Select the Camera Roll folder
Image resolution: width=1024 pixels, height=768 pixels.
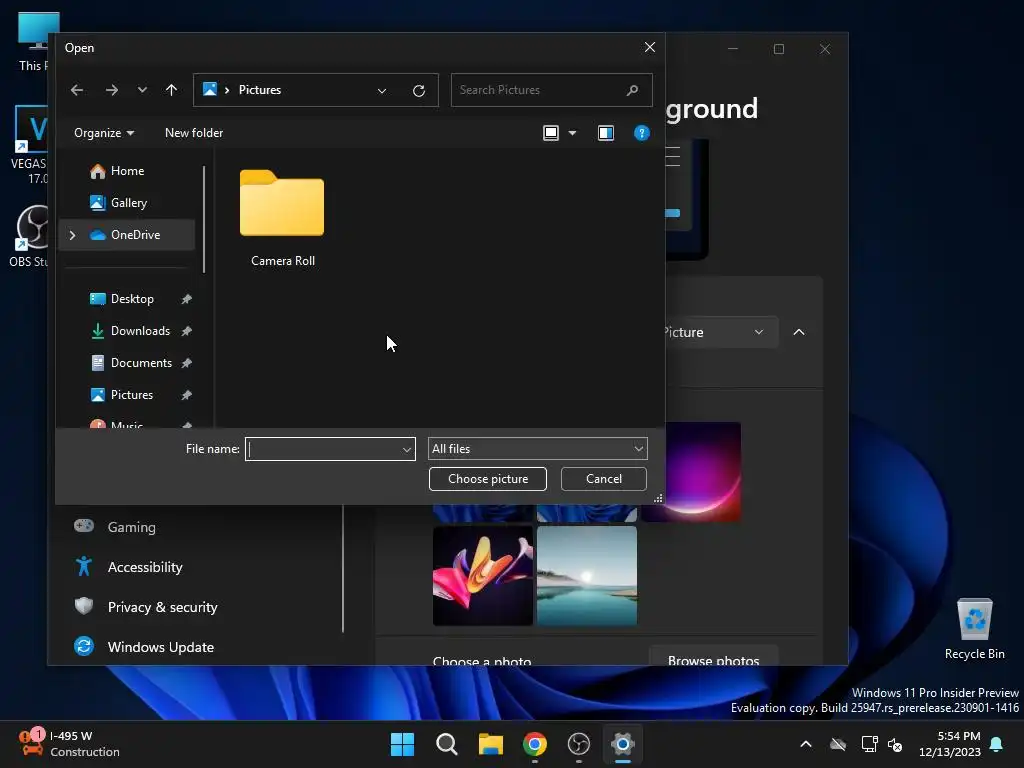coord(282,218)
